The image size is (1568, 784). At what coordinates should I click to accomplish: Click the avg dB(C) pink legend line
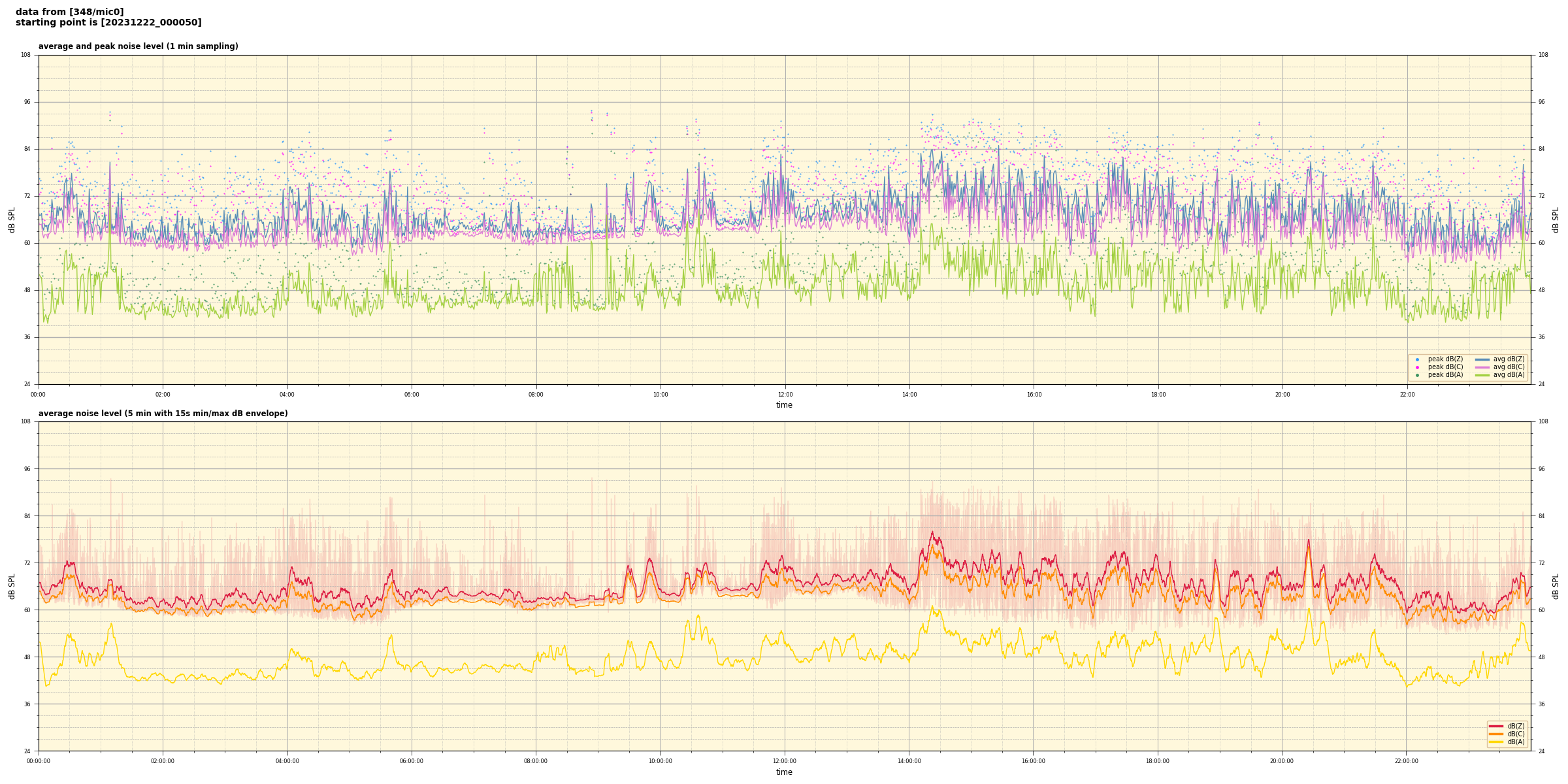[x=1482, y=367]
